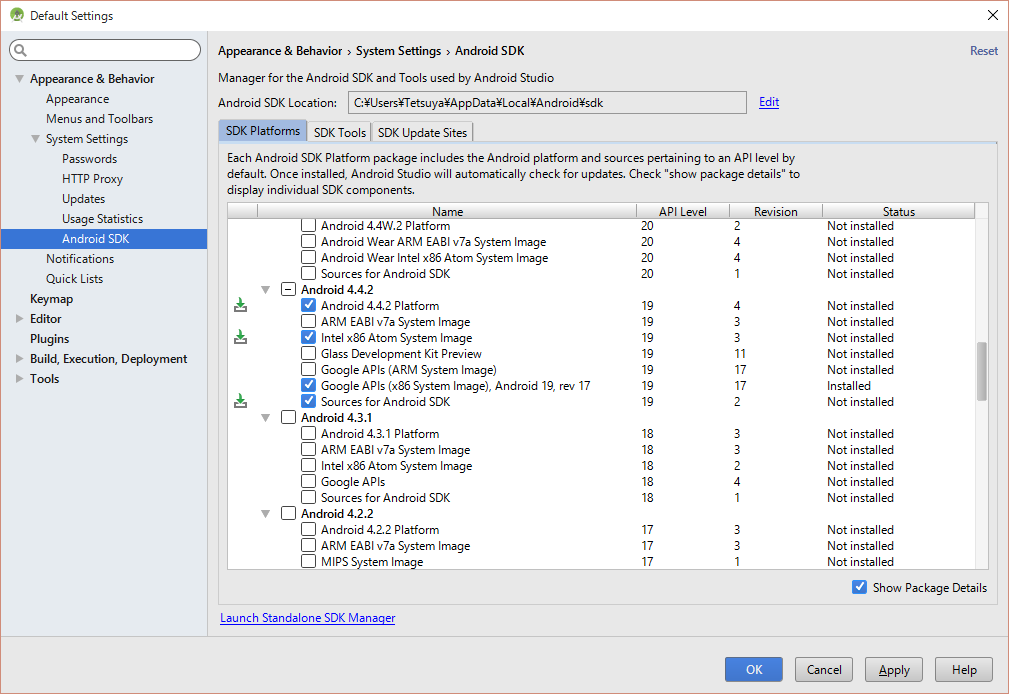This screenshot has width=1009, height=694.
Task: Collapse the Android 4.2.2 package group
Action: pos(265,514)
